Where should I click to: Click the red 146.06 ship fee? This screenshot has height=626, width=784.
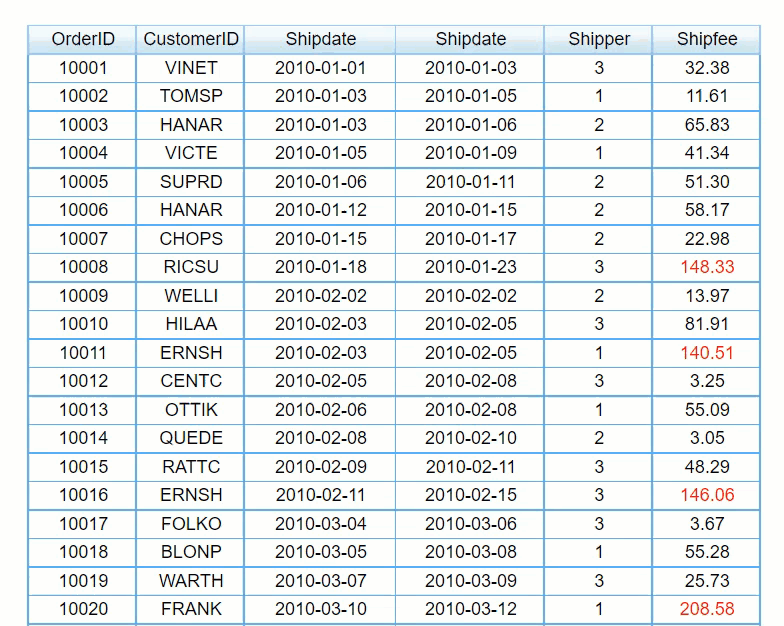[x=707, y=495]
